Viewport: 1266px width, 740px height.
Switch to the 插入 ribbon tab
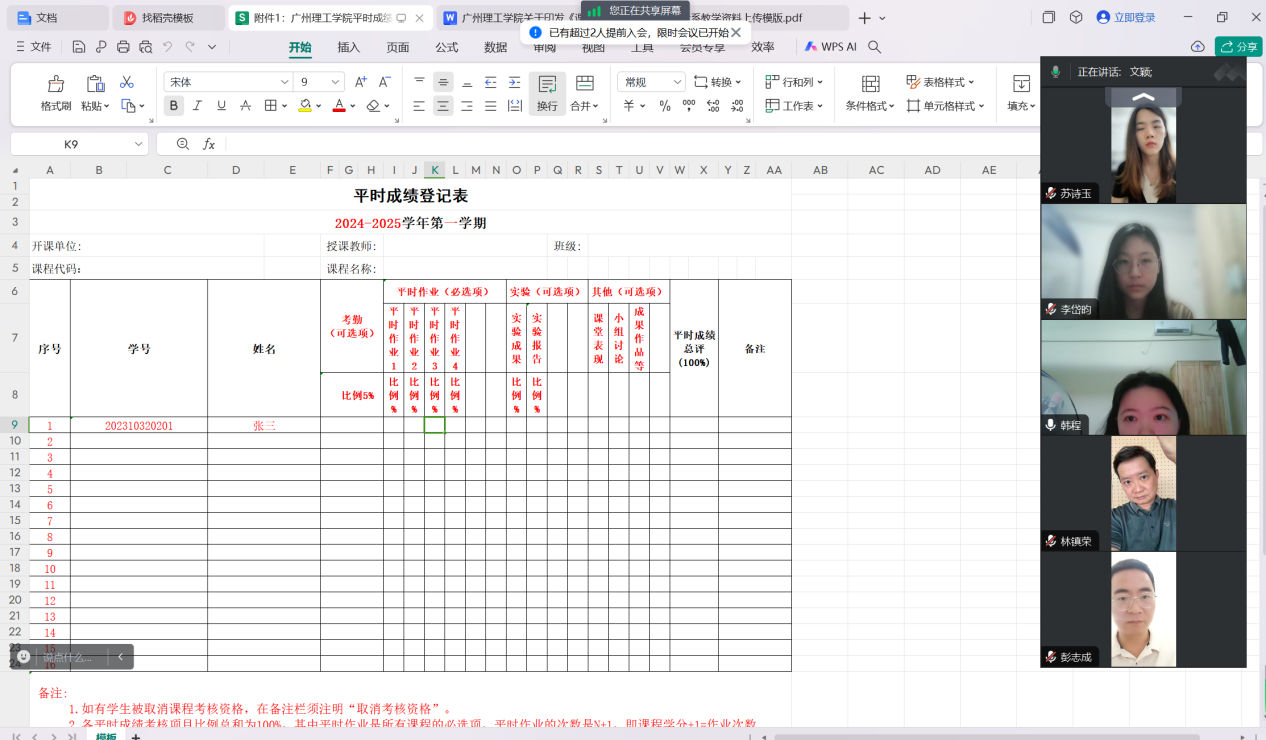point(348,47)
